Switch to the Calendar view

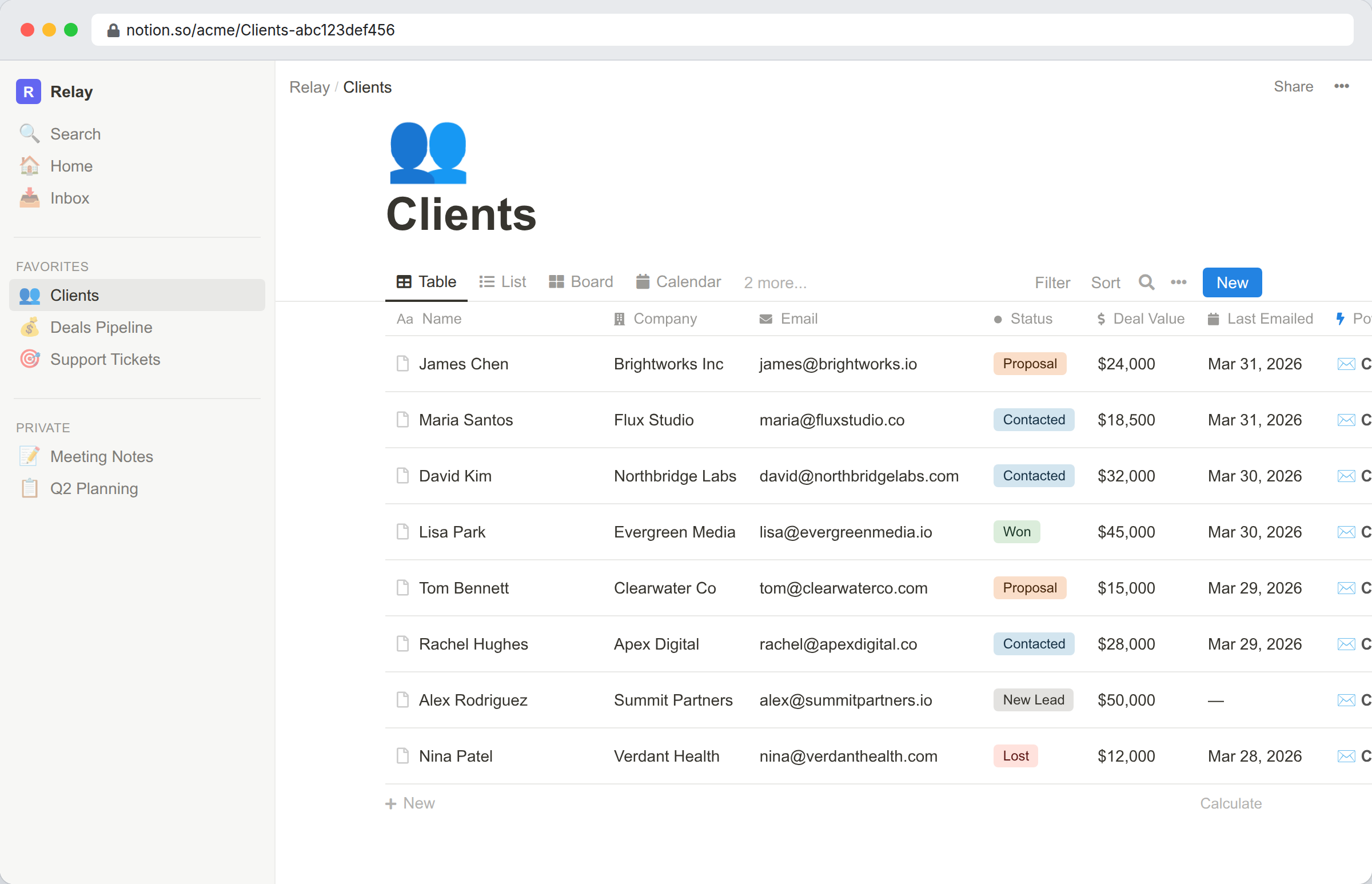click(x=679, y=281)
